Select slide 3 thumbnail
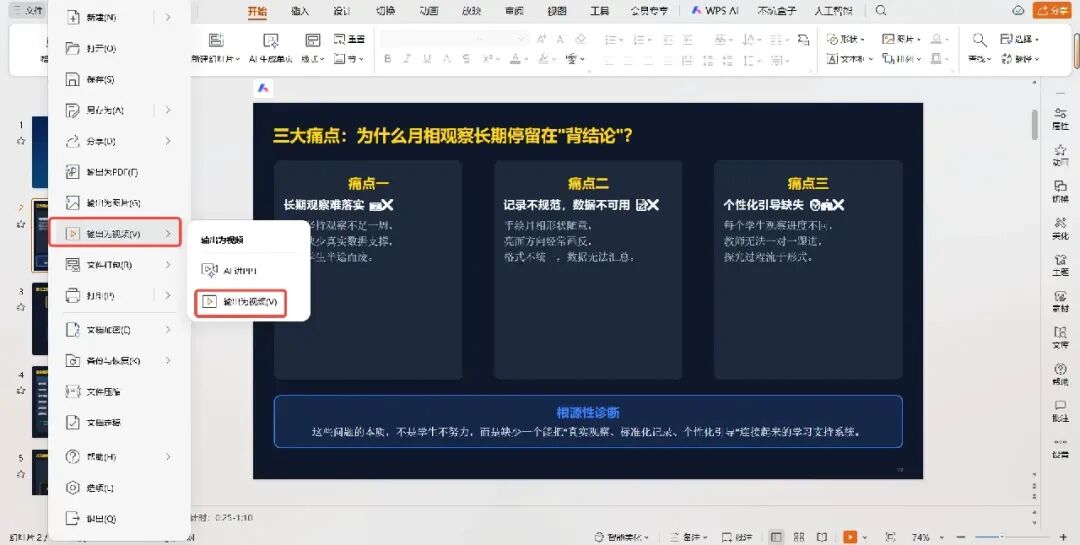 tap(40, 318)
